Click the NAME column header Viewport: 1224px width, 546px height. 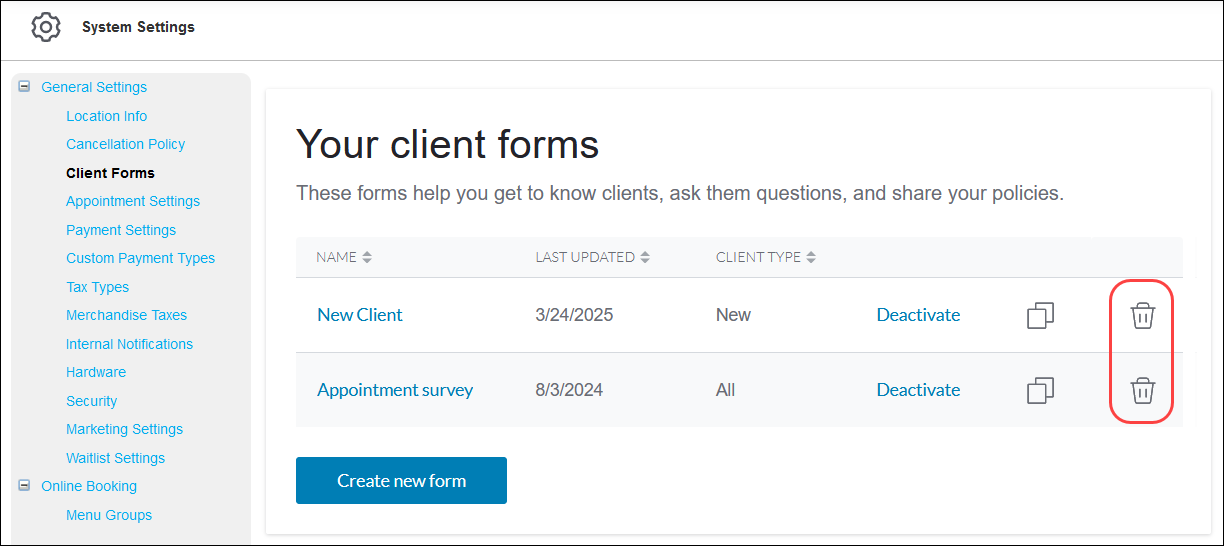tap(337, 257)
